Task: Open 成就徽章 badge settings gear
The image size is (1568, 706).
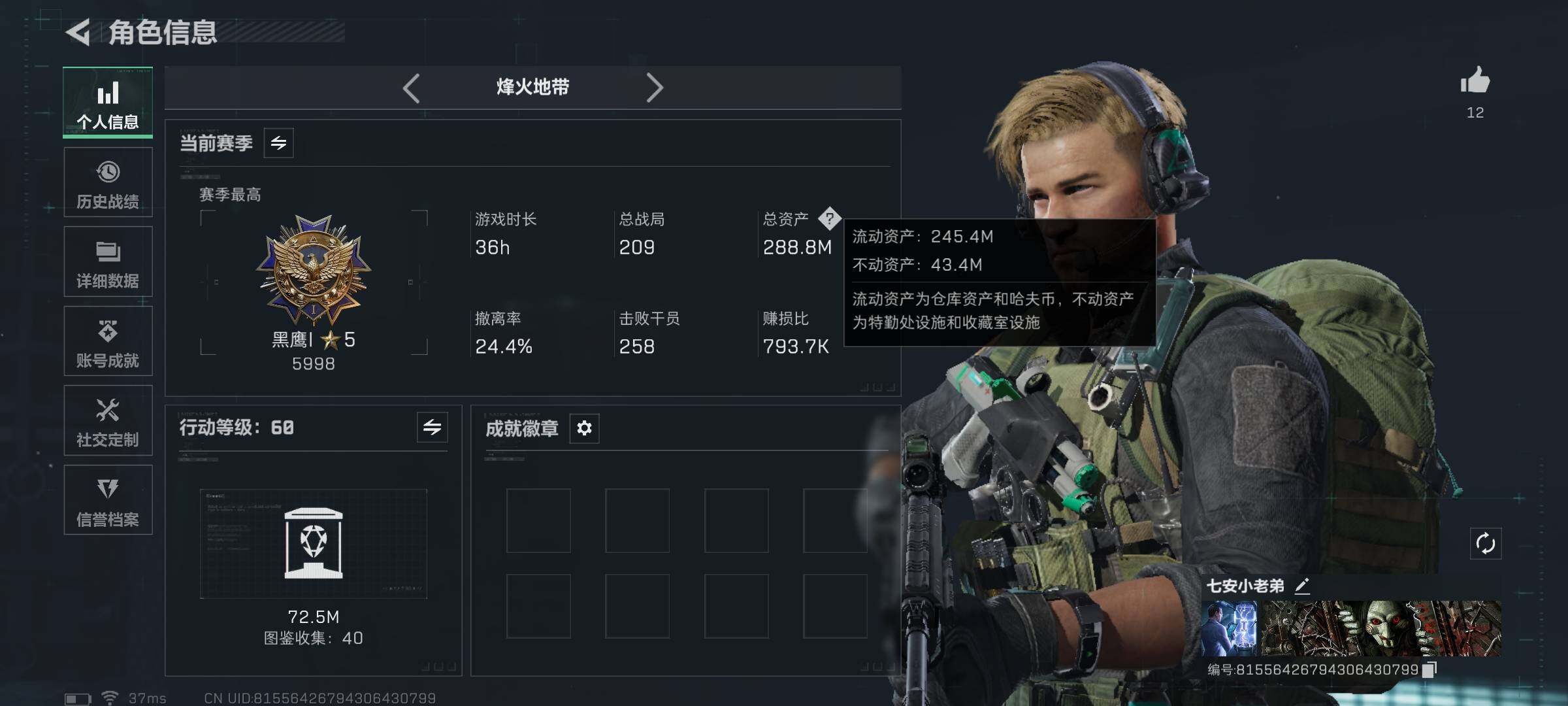Action: coord(585,428)
